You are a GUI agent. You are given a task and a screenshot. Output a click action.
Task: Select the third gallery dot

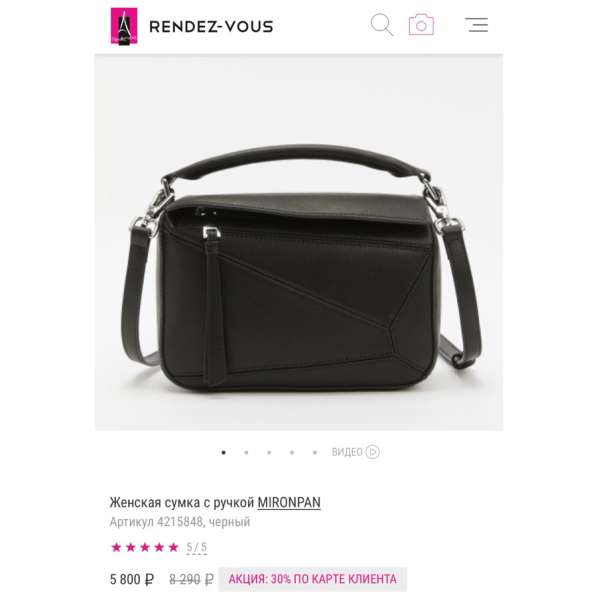pyautogui.click(x=269, y=452)
